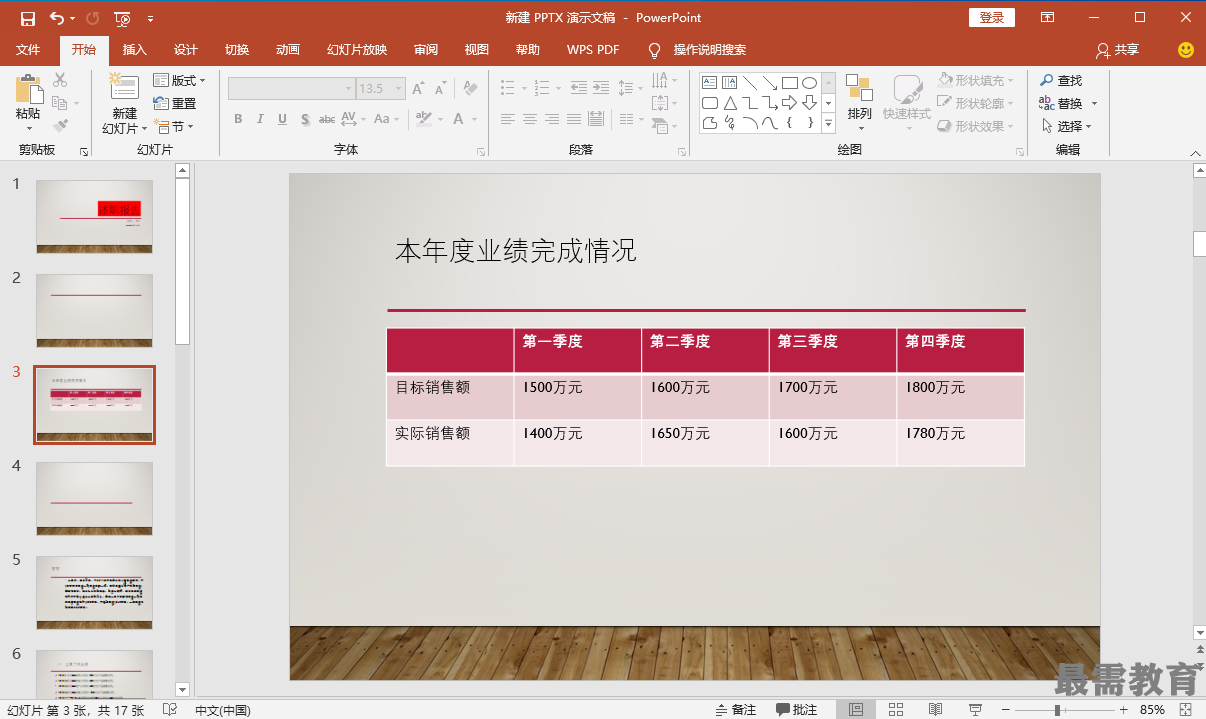
Task: Toggle Underline formatting
Action: tap(282, 119)
